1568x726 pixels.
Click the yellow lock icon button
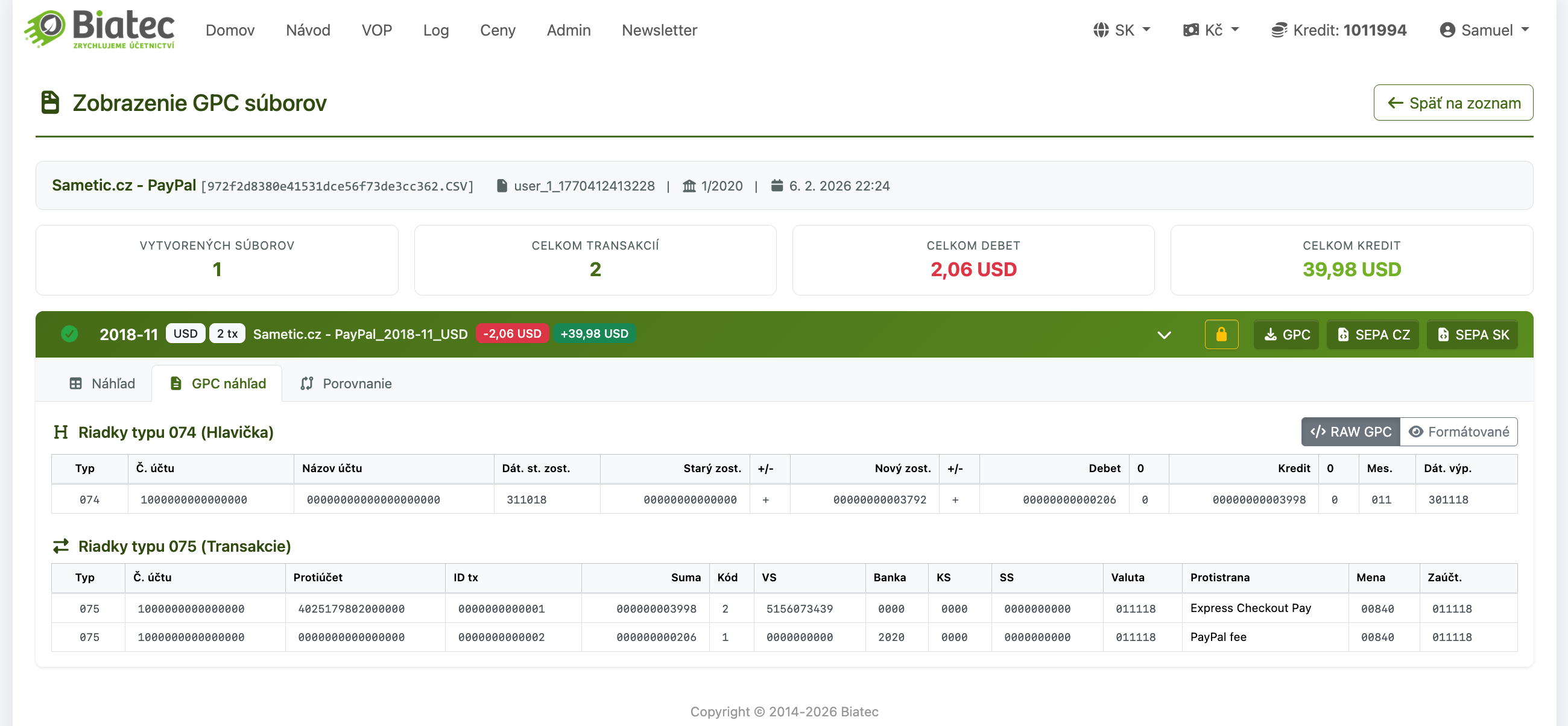1221,334
